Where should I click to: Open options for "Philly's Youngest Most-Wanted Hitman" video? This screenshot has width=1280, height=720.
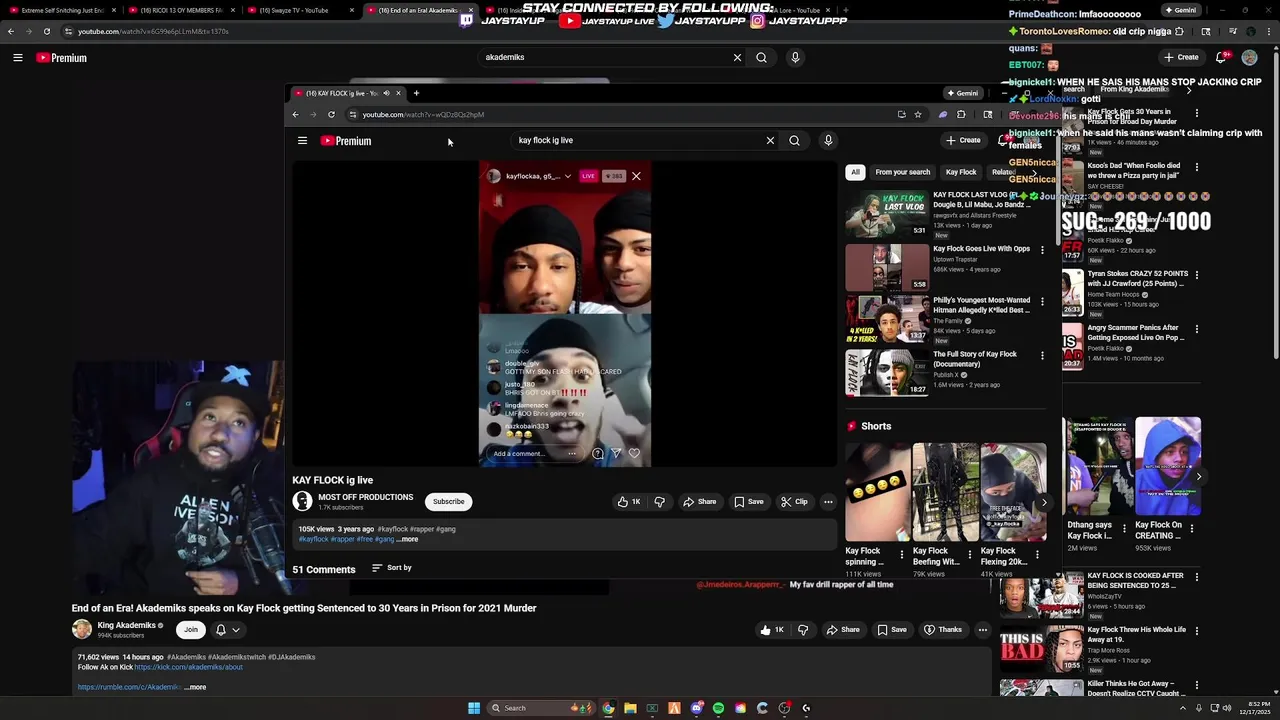click(x=1042, y=301)
